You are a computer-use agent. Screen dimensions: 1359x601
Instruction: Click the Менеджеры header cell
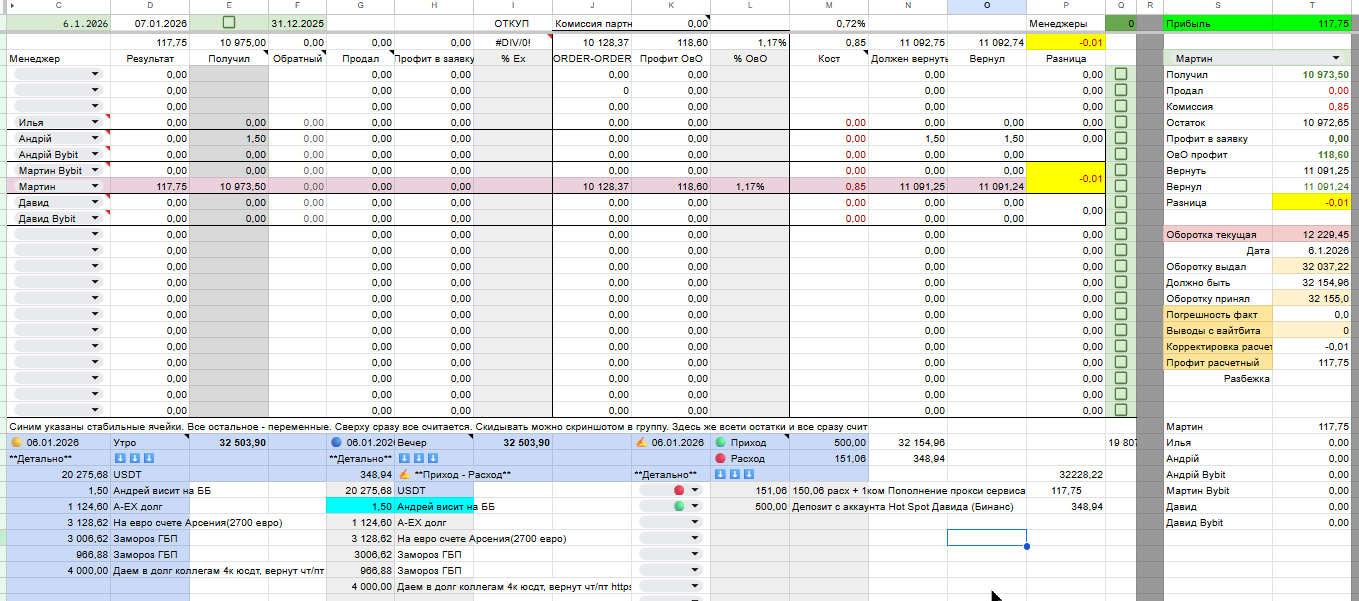1066,22
